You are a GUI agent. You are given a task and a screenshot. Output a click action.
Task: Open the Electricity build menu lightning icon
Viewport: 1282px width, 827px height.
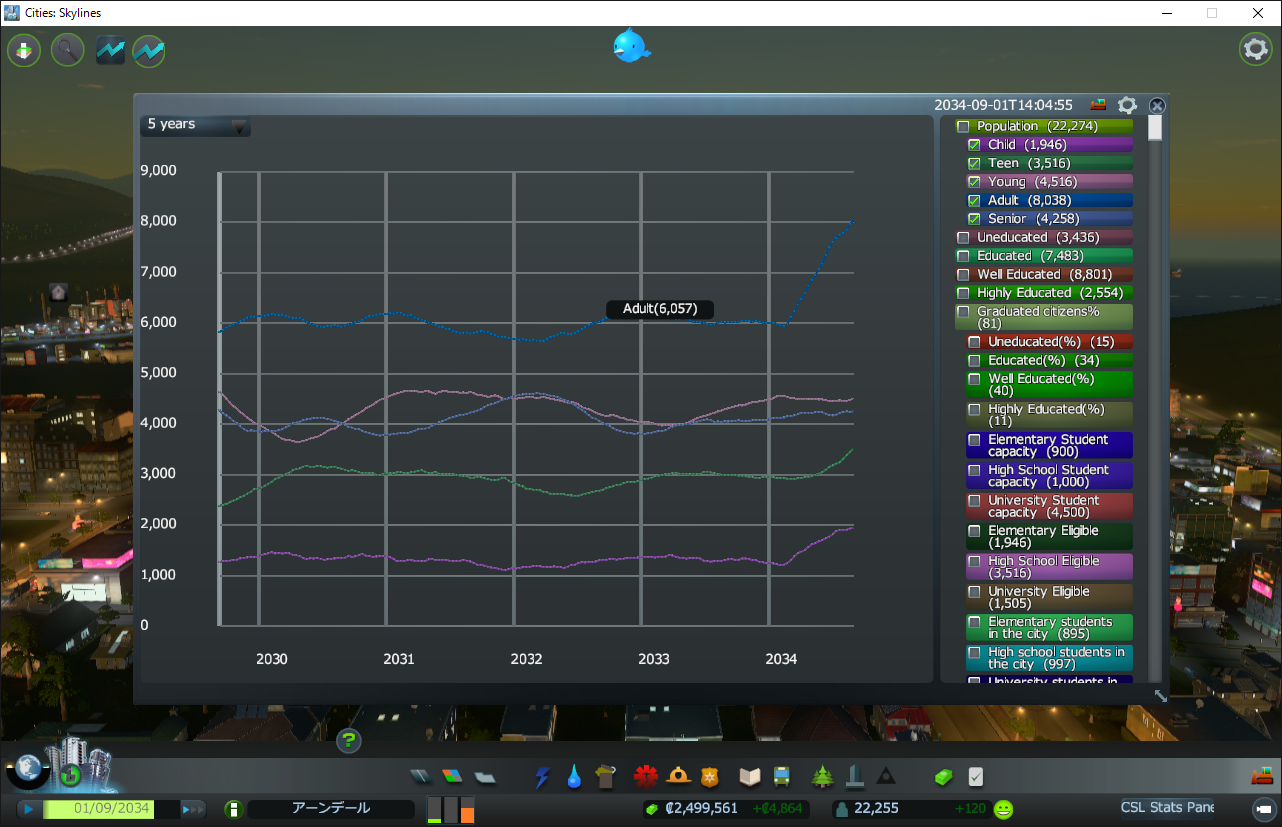click(542, 777)
